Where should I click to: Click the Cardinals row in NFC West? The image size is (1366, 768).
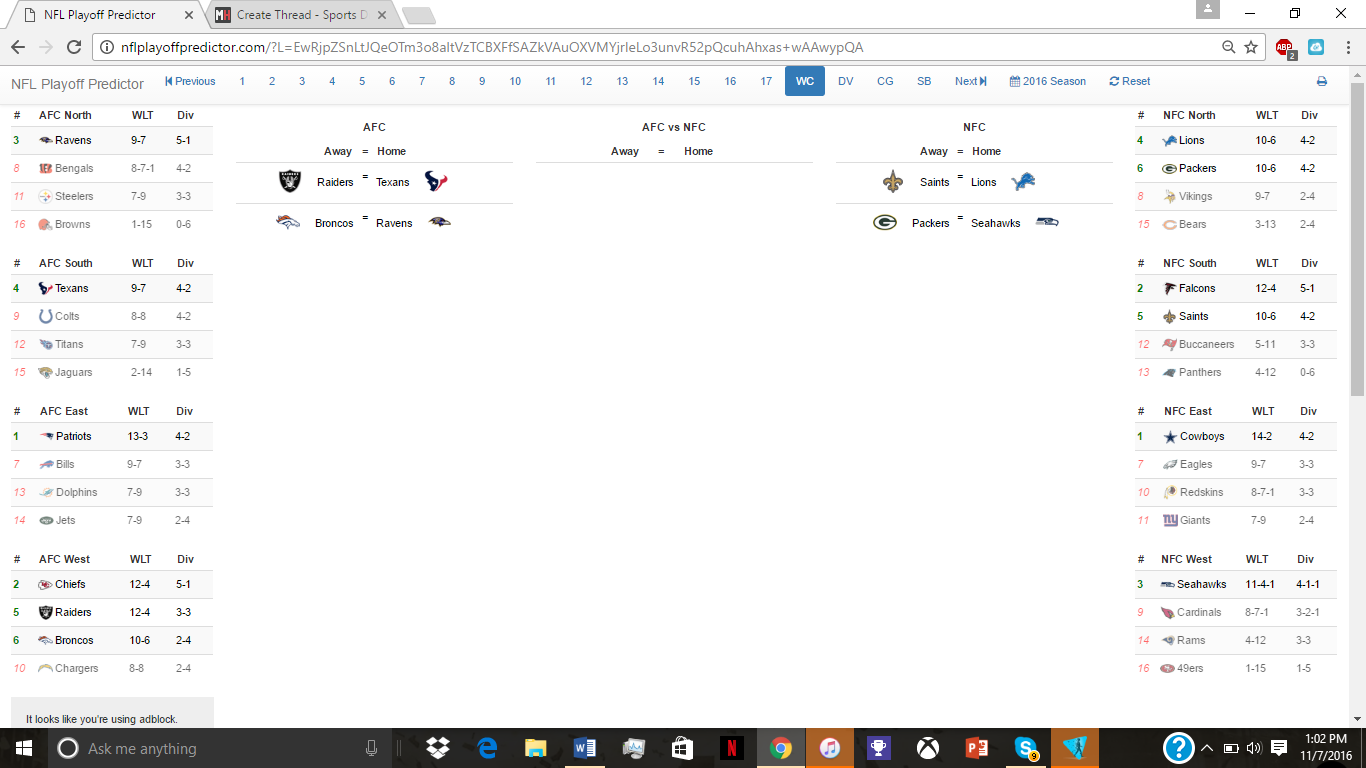click(x=1236, y=612)
